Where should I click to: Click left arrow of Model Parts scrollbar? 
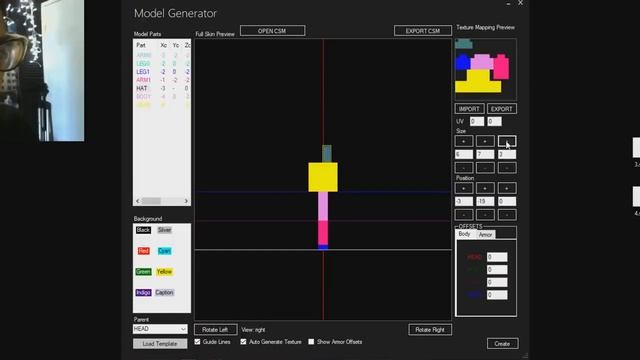coord(138,201)
